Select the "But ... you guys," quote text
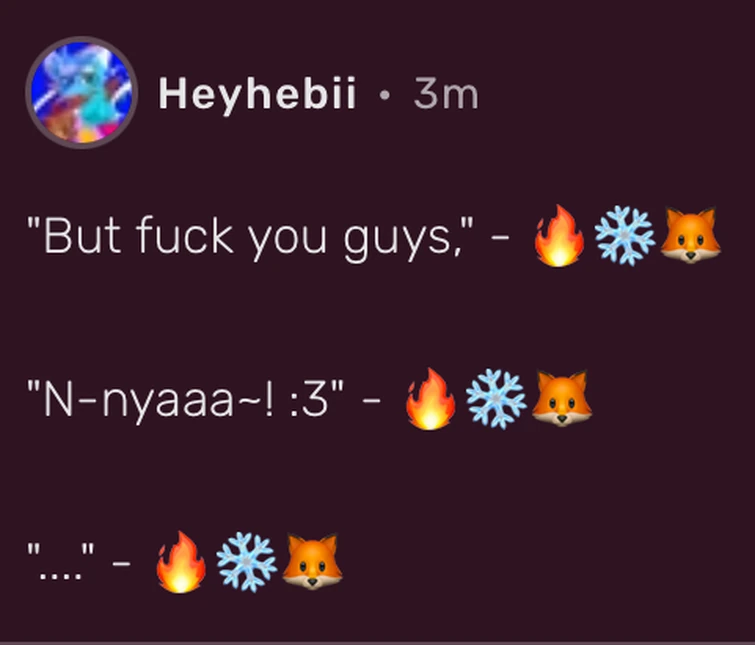Viewport: 755px width, 645px height. click(250, 236)
